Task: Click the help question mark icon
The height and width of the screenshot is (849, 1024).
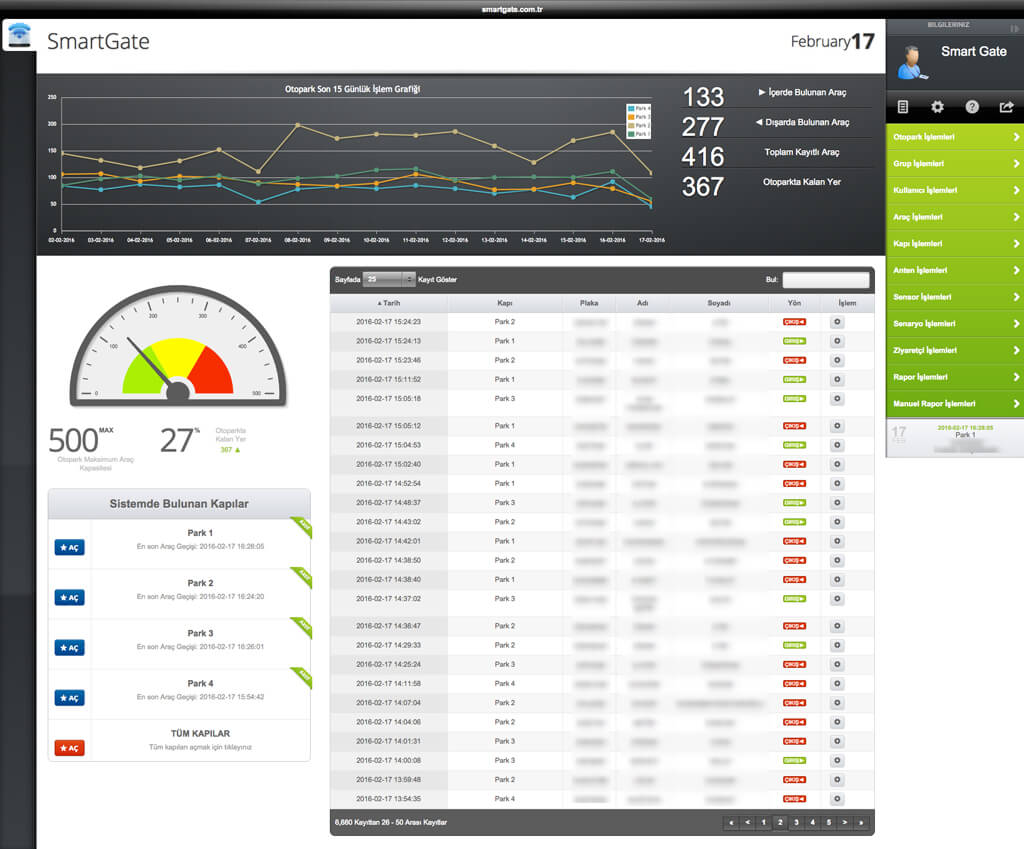Action: pos(972,107)
